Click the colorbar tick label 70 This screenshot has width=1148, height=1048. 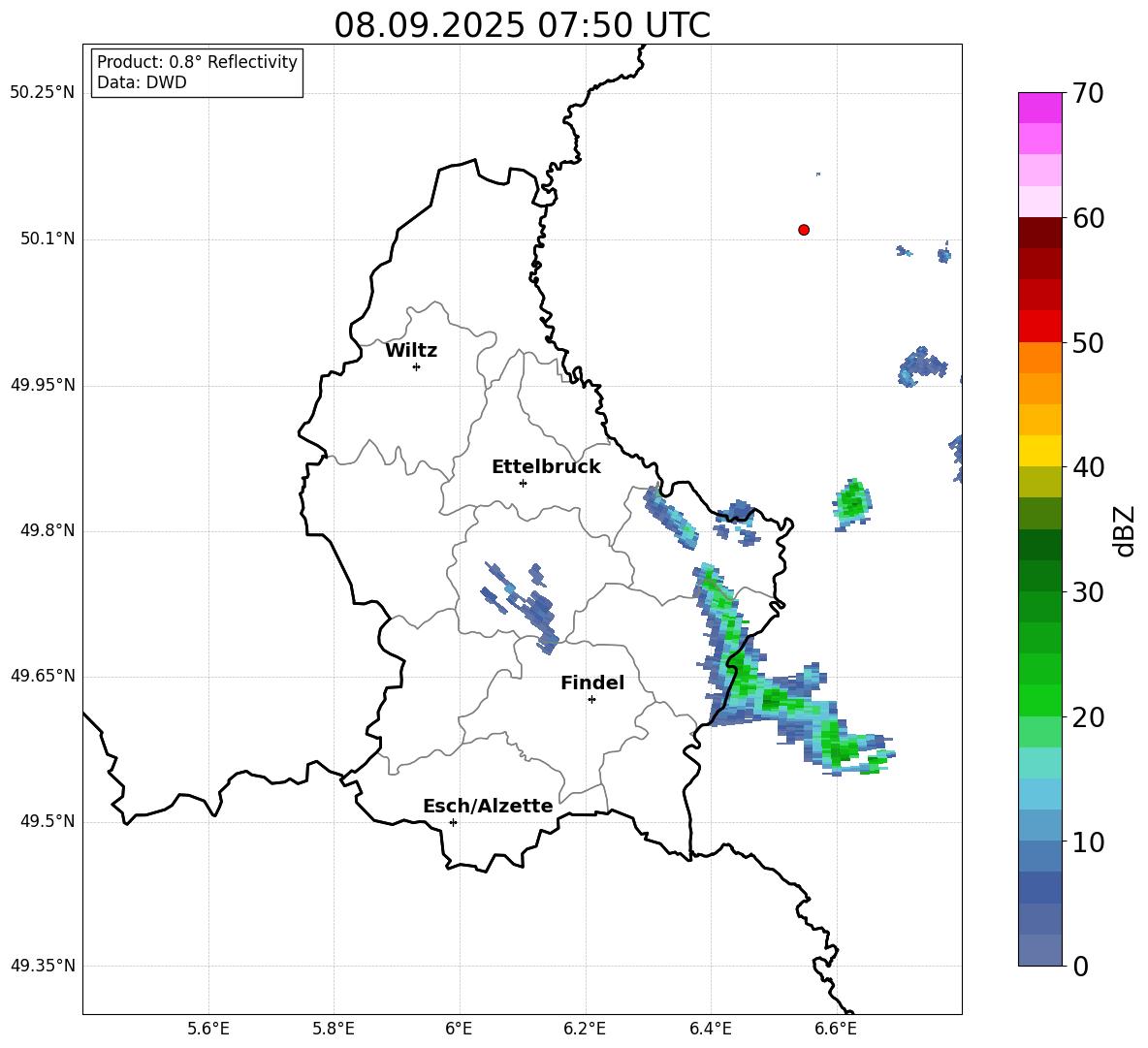1088,94
